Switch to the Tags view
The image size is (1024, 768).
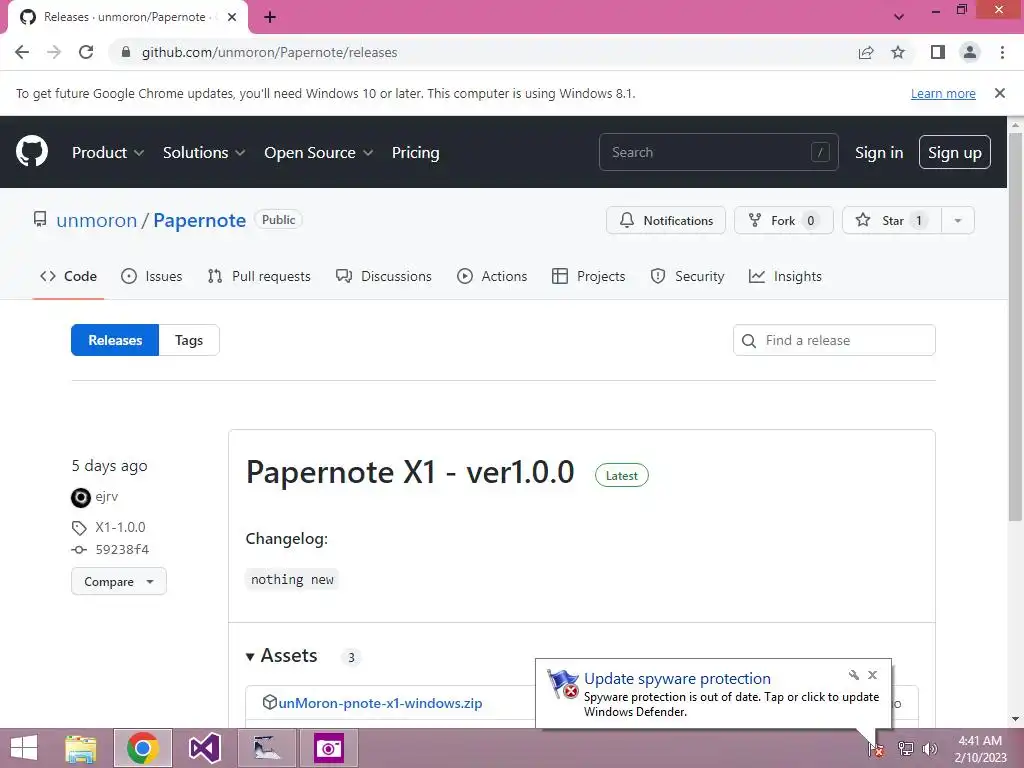(189, 340)
